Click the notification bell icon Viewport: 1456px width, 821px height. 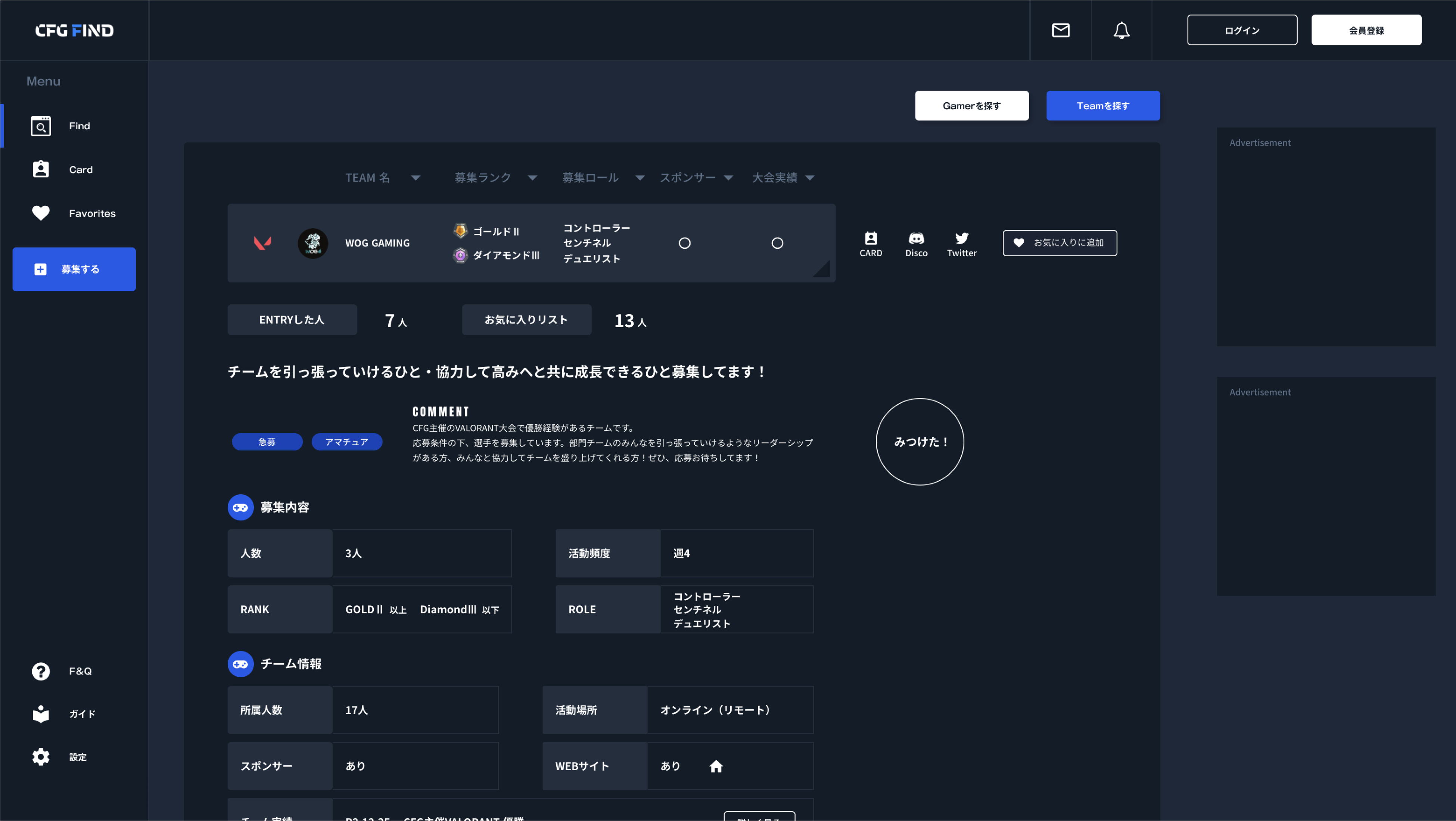click(1121, 30)
